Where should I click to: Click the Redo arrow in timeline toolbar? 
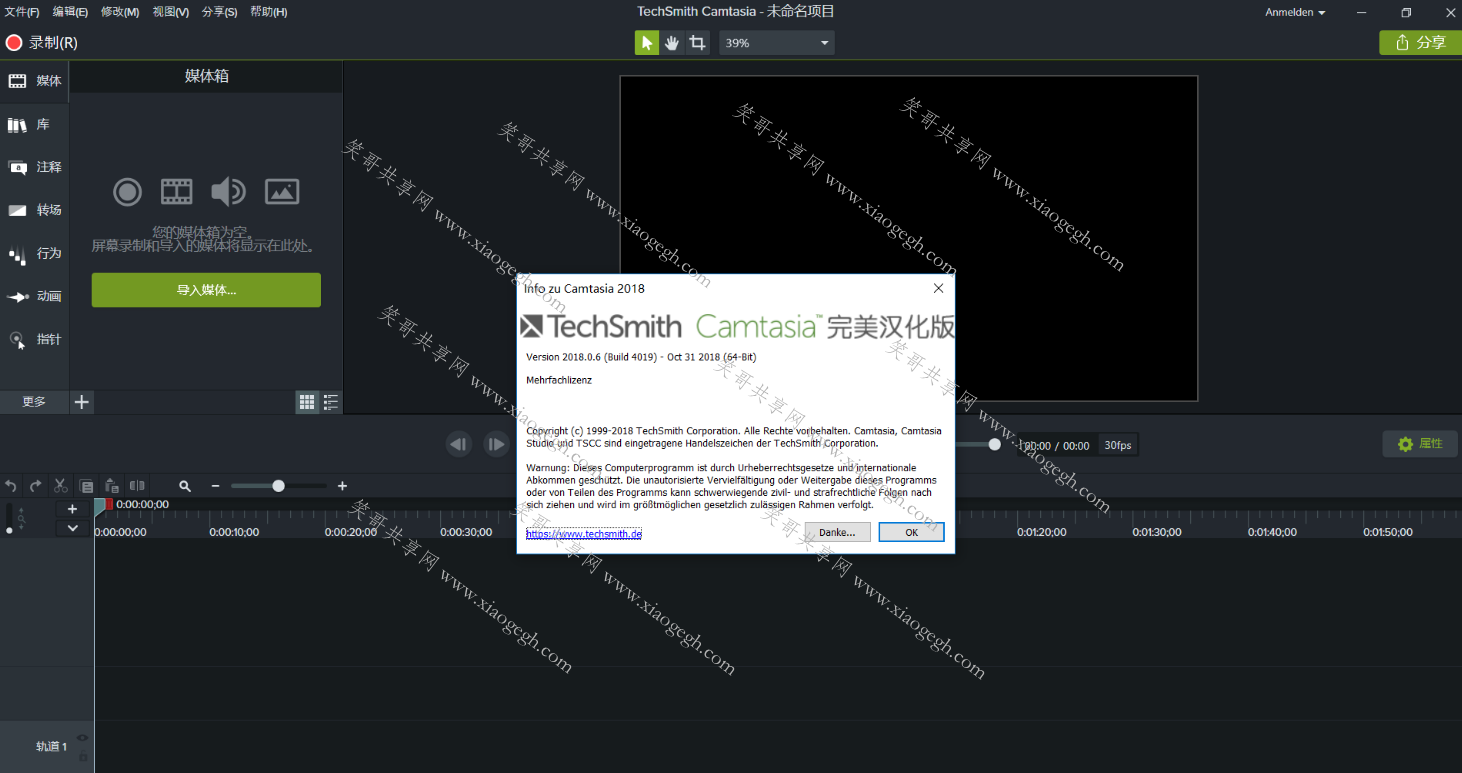tap(36, 486)
